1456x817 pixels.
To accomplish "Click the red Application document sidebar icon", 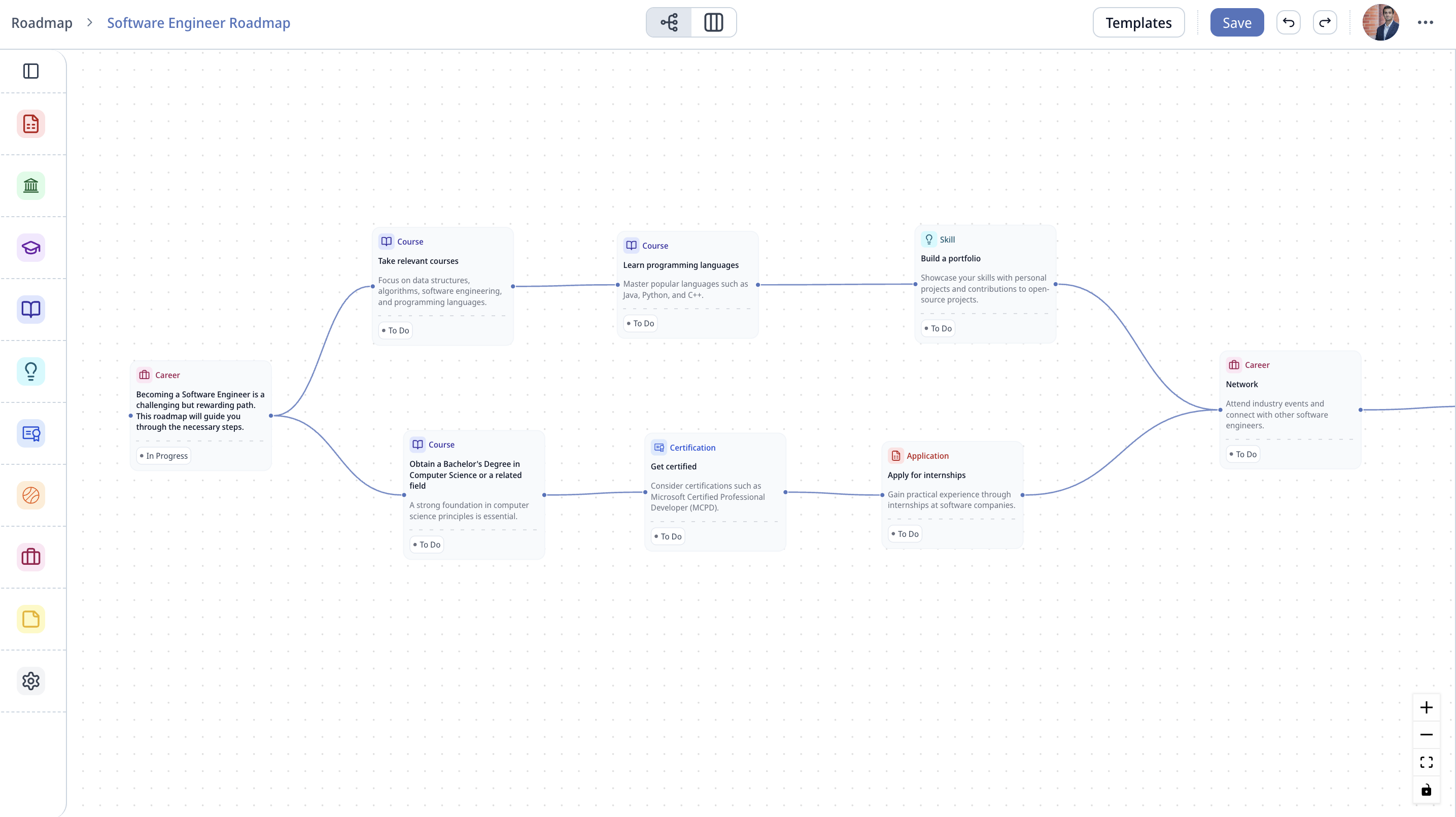I will click(x=30, y=124).
